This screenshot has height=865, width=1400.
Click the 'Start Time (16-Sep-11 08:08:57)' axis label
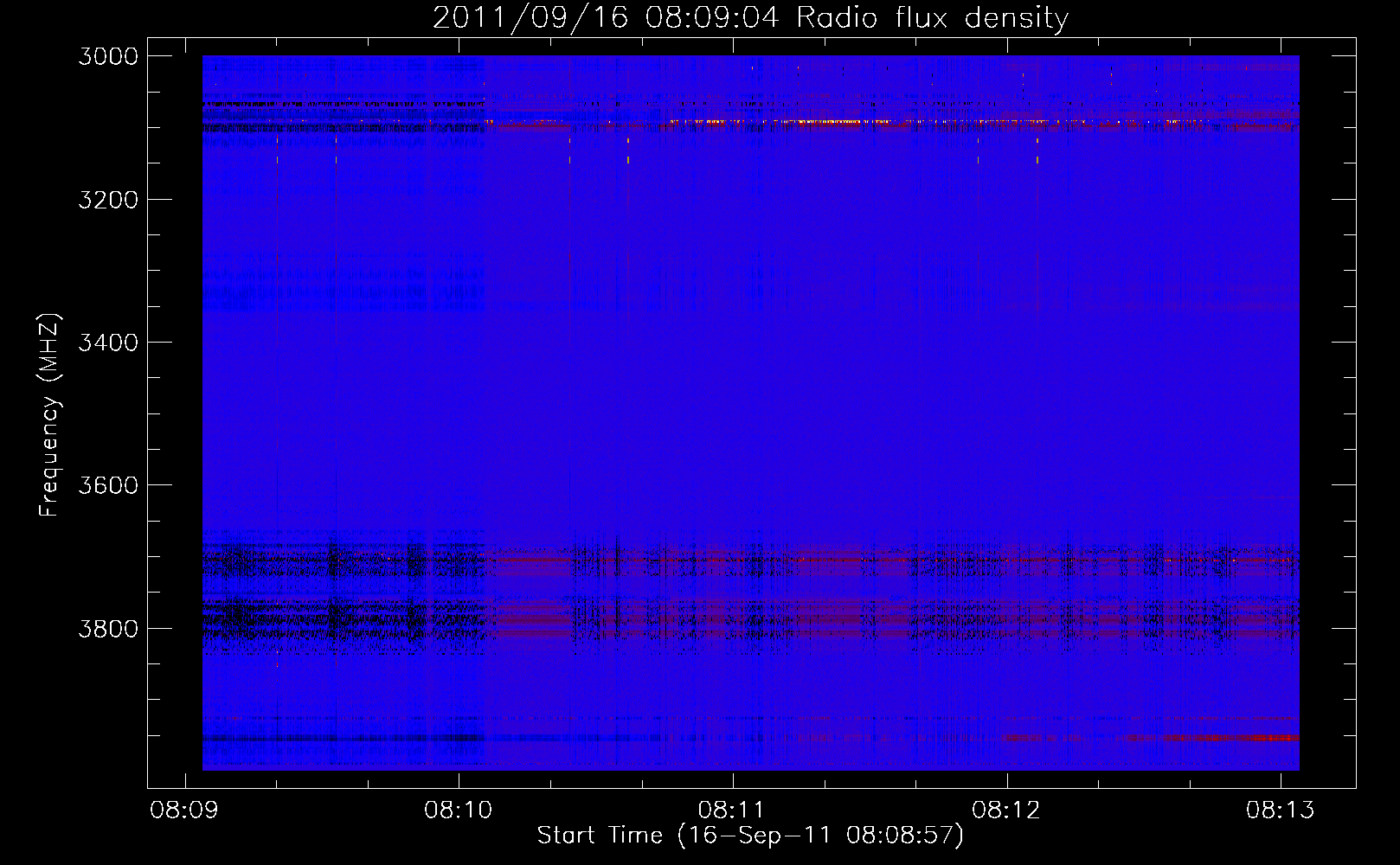(x=750, y=836)
